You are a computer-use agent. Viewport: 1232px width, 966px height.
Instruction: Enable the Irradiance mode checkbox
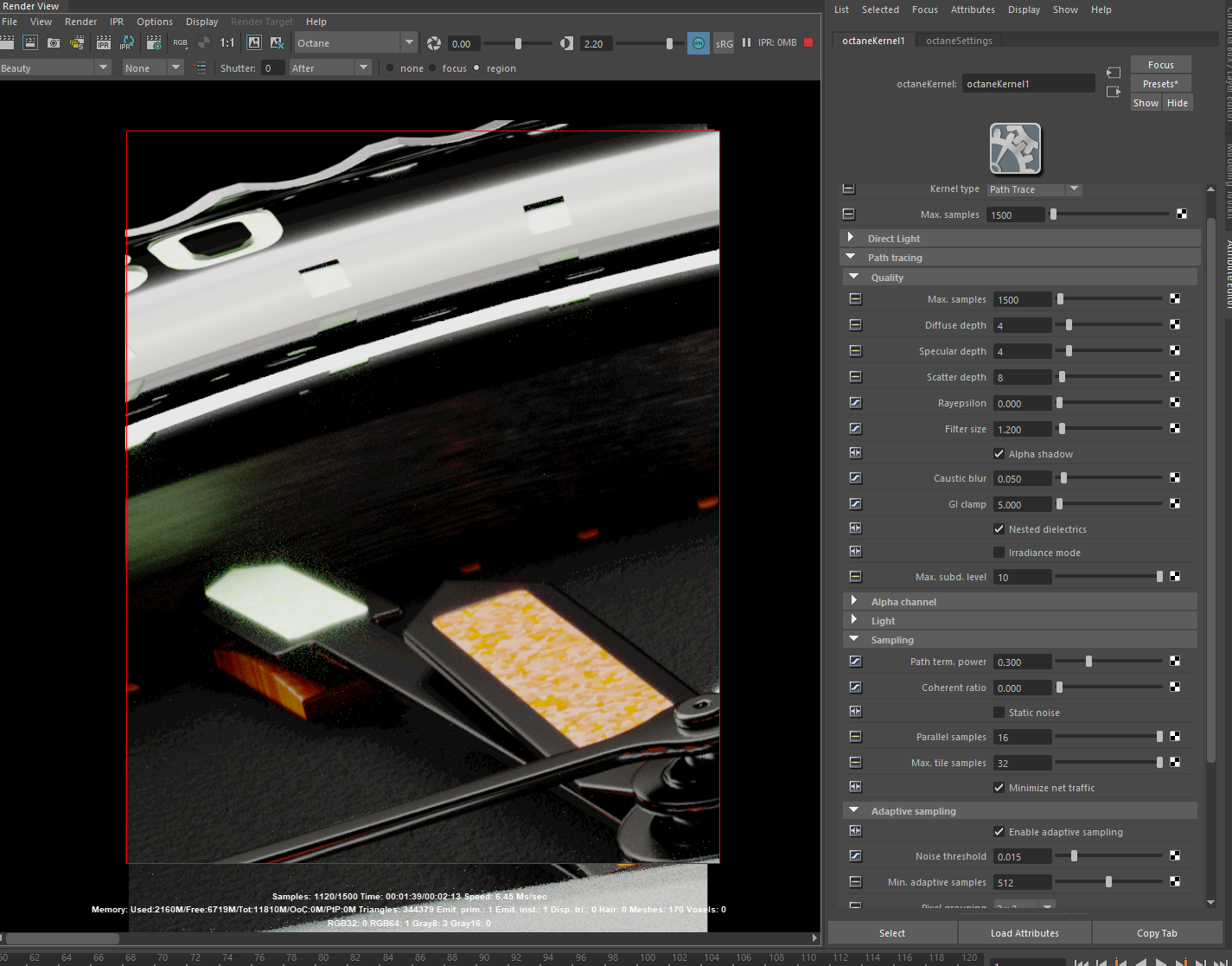pyautogui.click(x=999, y=553)
